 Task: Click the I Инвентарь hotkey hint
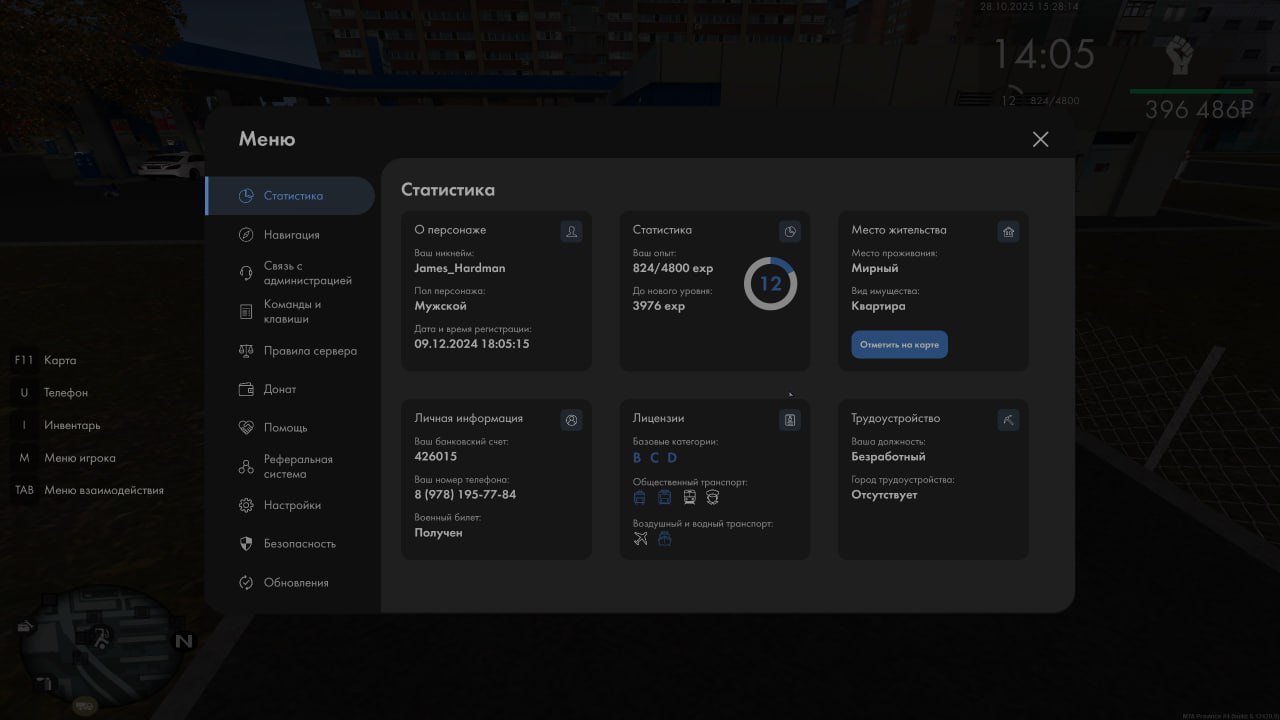click(57, 425)
